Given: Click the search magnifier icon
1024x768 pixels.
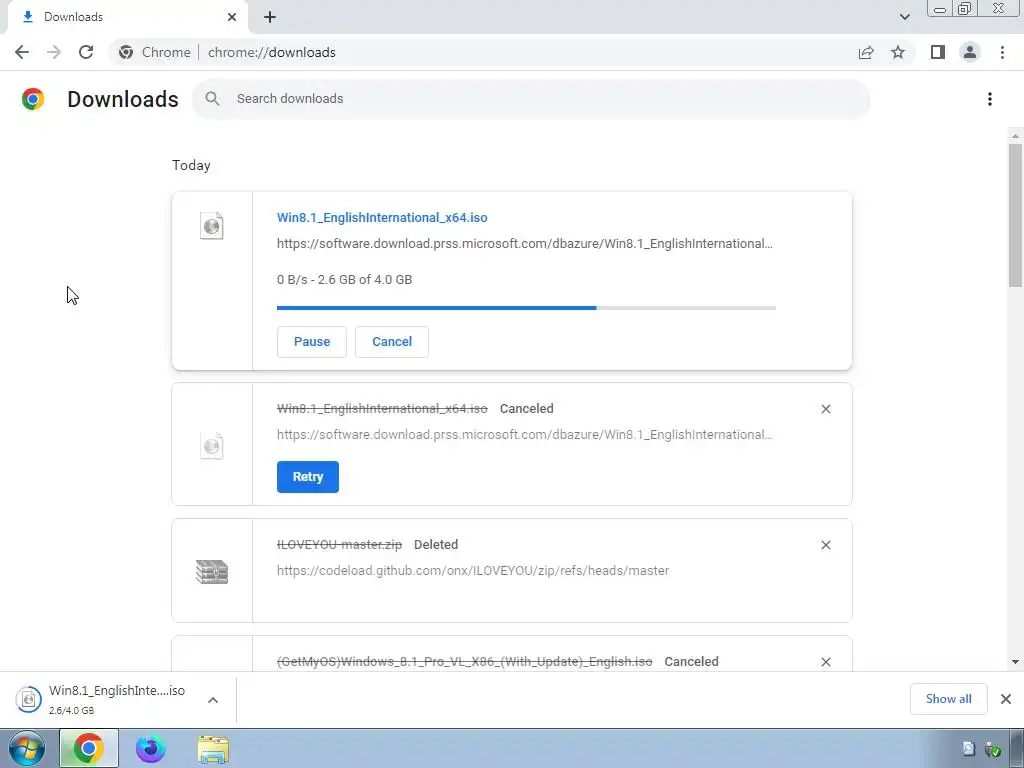Looking at the screenshot, I should tap(212, 99).
